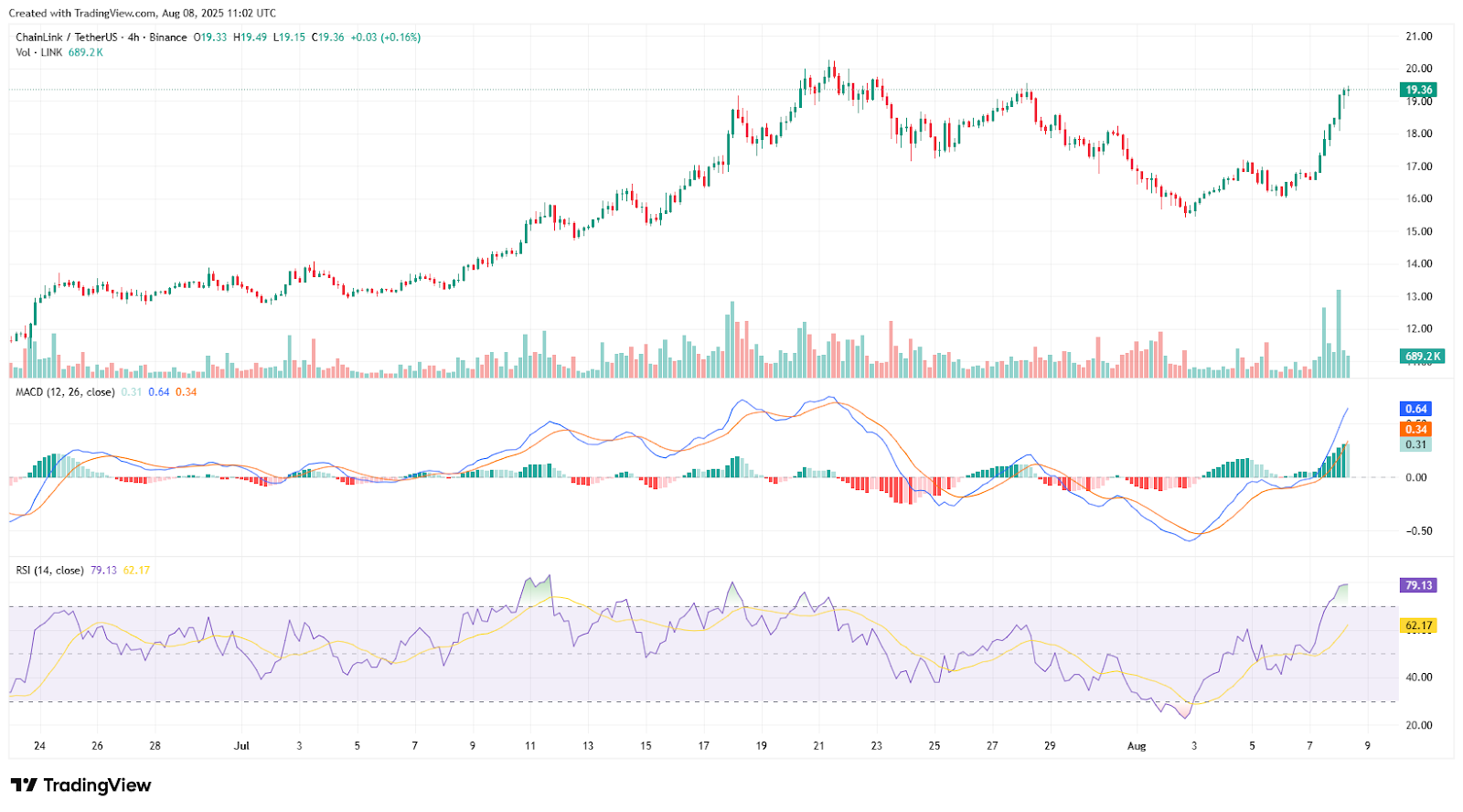Click the MACD (12, 26, close) legend
This screenshot has width=1463, height=812.
click(x=65, y=392)
